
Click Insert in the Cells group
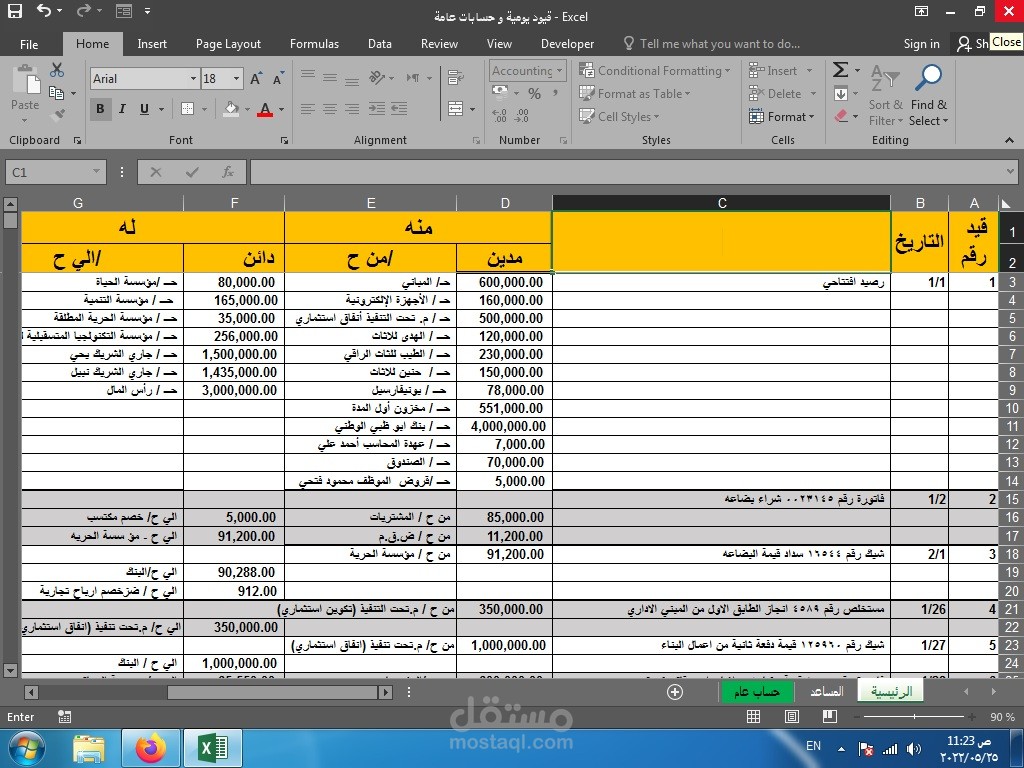pyautogui.click(x=775, y=71)
